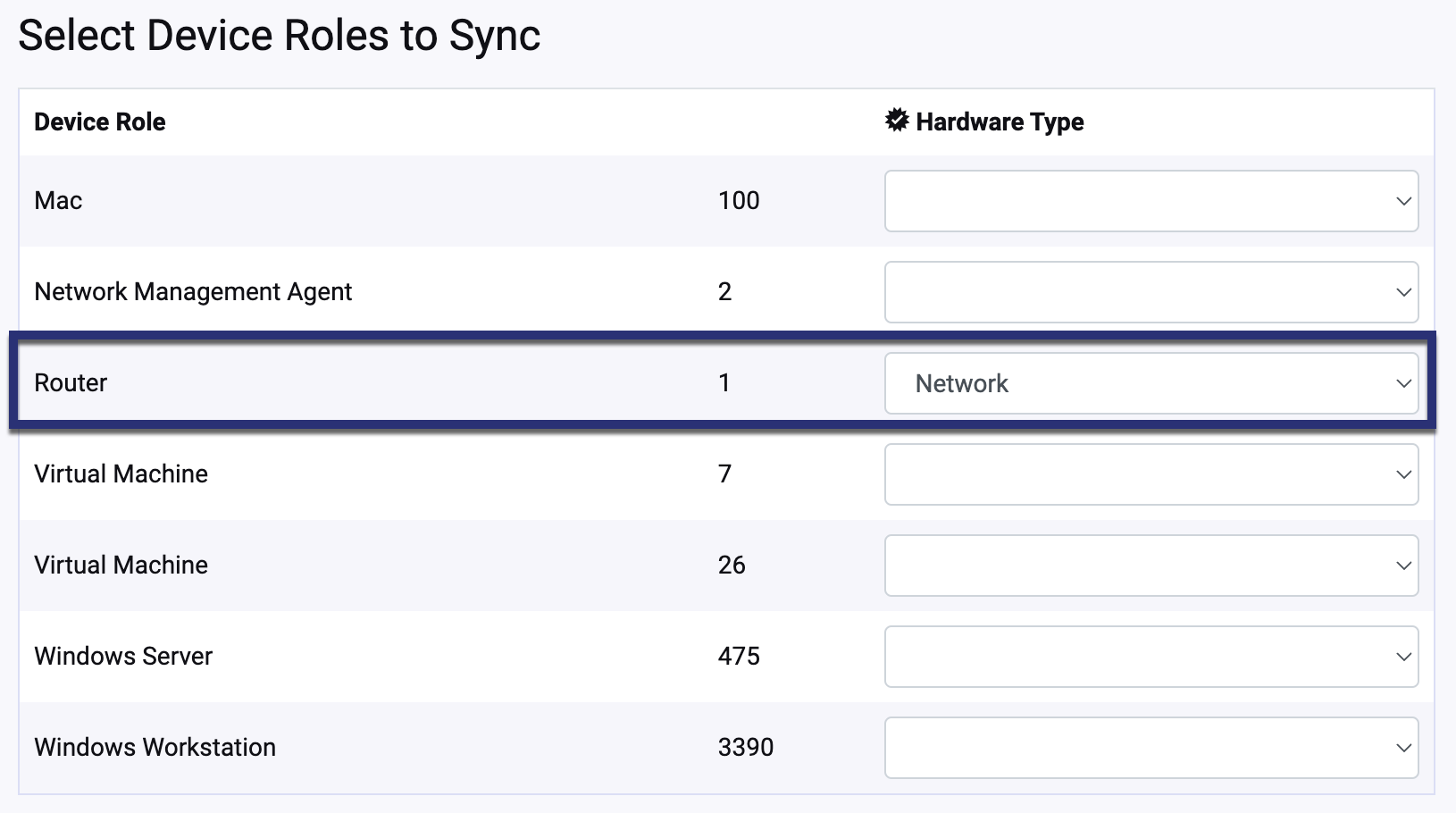Open Hardware Type dropdown for Network Management Agent

1151,292
